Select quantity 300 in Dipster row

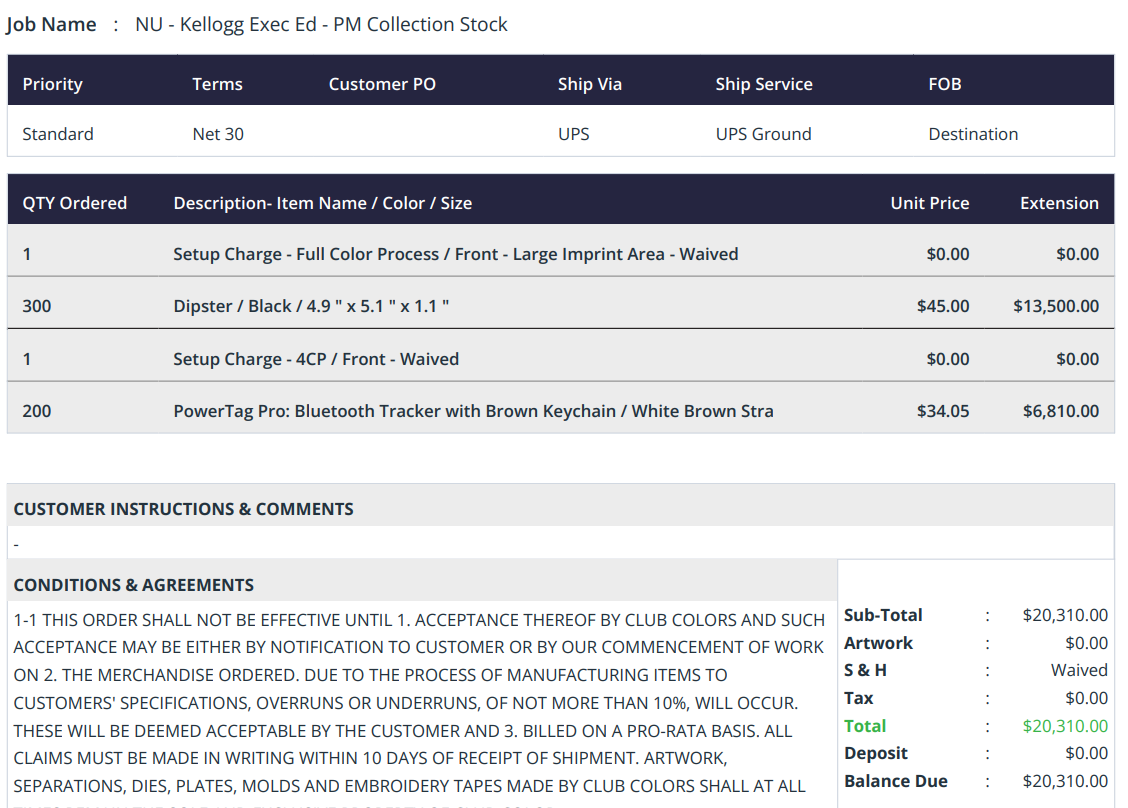tap(37, 306)
